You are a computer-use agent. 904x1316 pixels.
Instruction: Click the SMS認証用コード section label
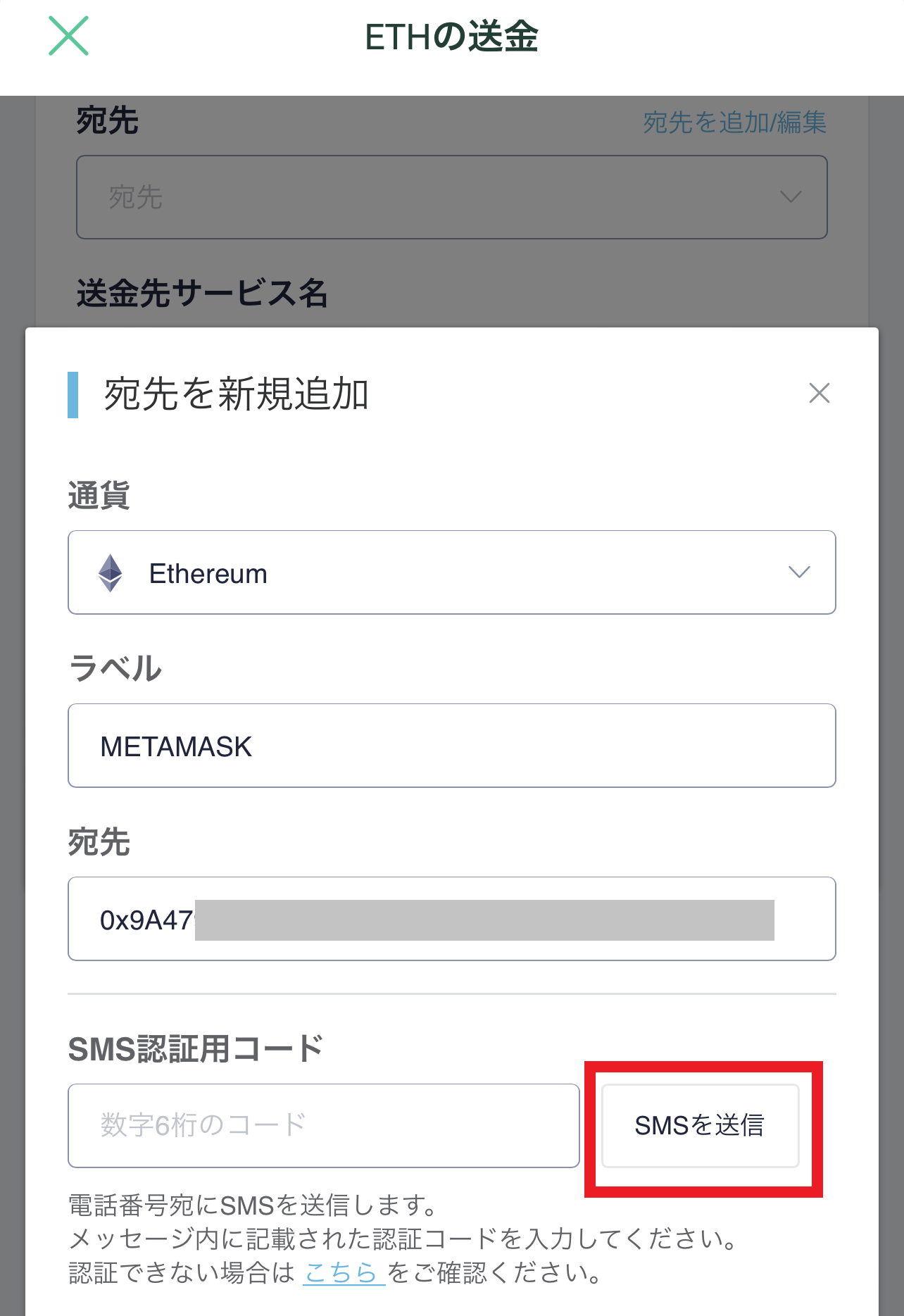(196, 1049)
